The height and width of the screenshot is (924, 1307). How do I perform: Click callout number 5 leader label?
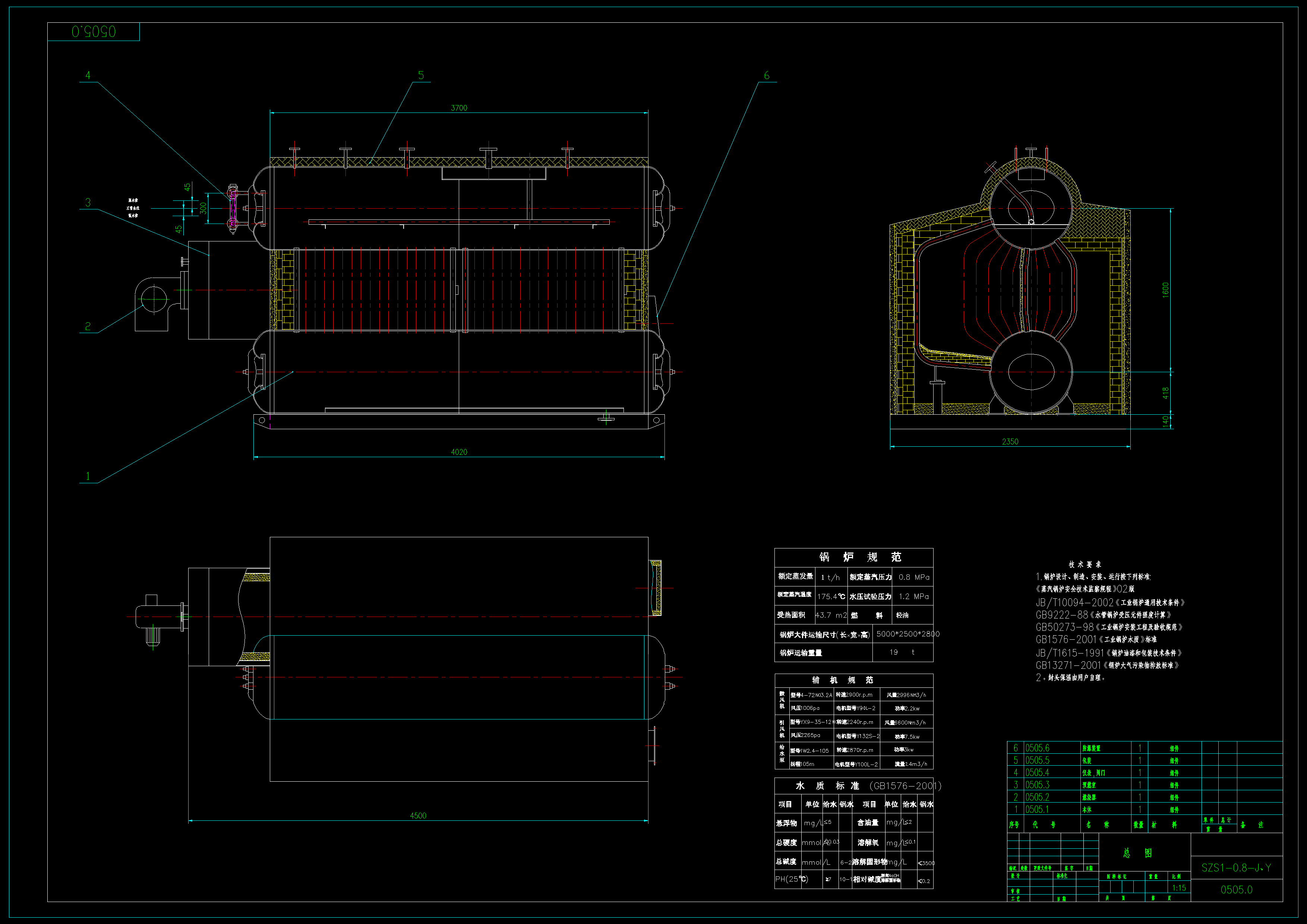pyautogui.click(x=421, y=75)
